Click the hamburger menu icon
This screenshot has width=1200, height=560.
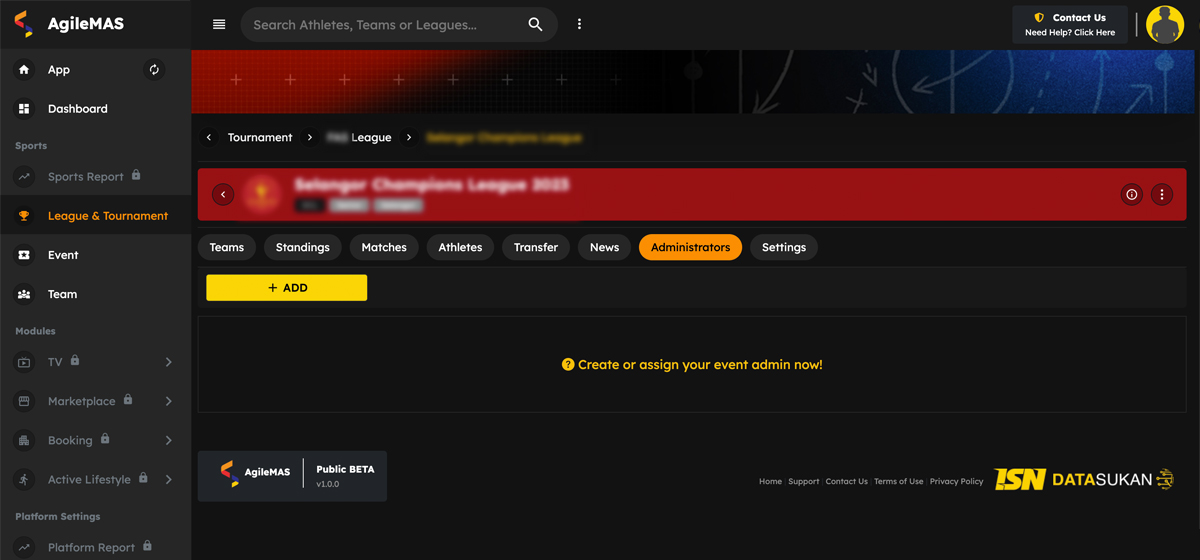pos(219,25)
